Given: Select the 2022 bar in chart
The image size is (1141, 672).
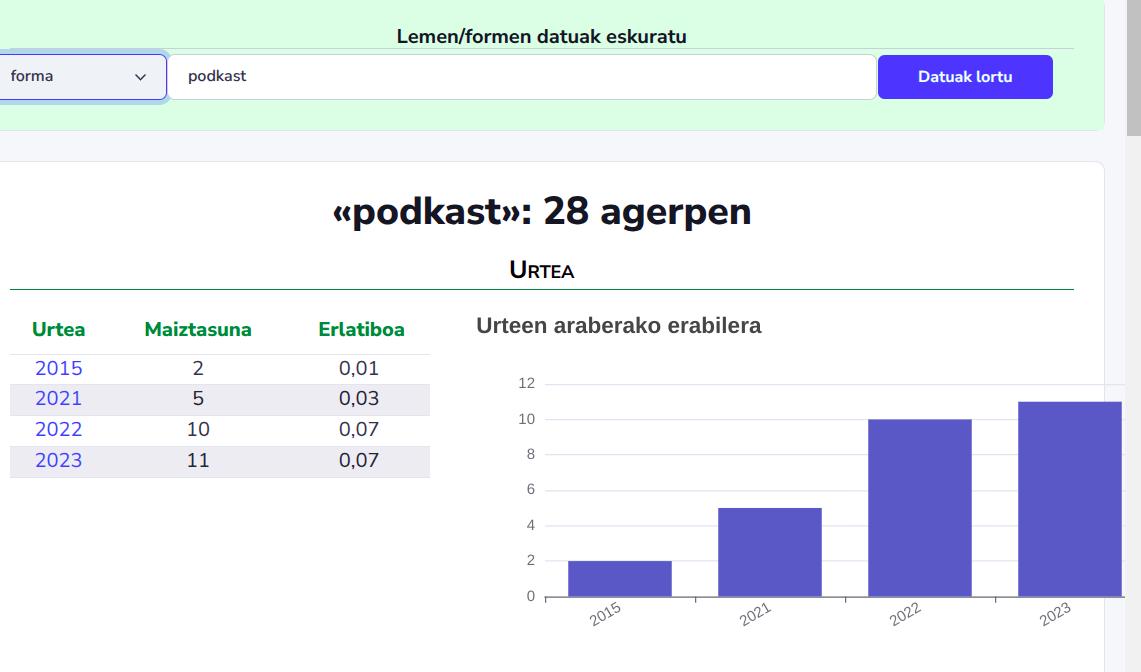Looking at the screenshot, I should (920, 508).
